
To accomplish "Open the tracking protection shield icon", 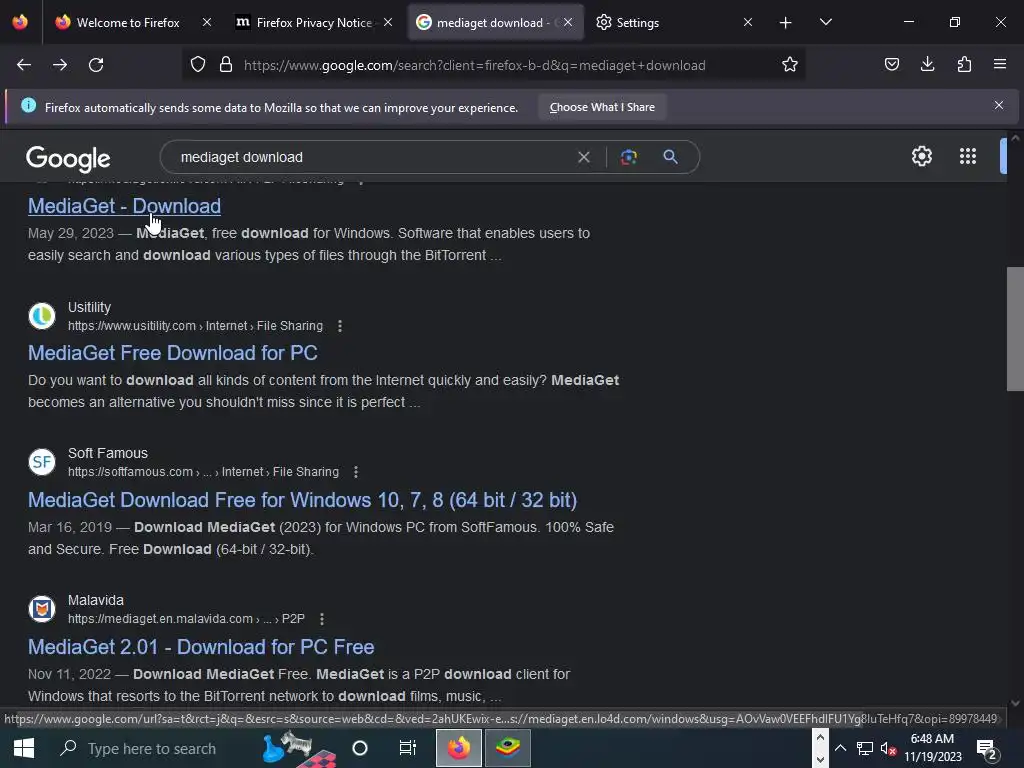I will point(198,65).
